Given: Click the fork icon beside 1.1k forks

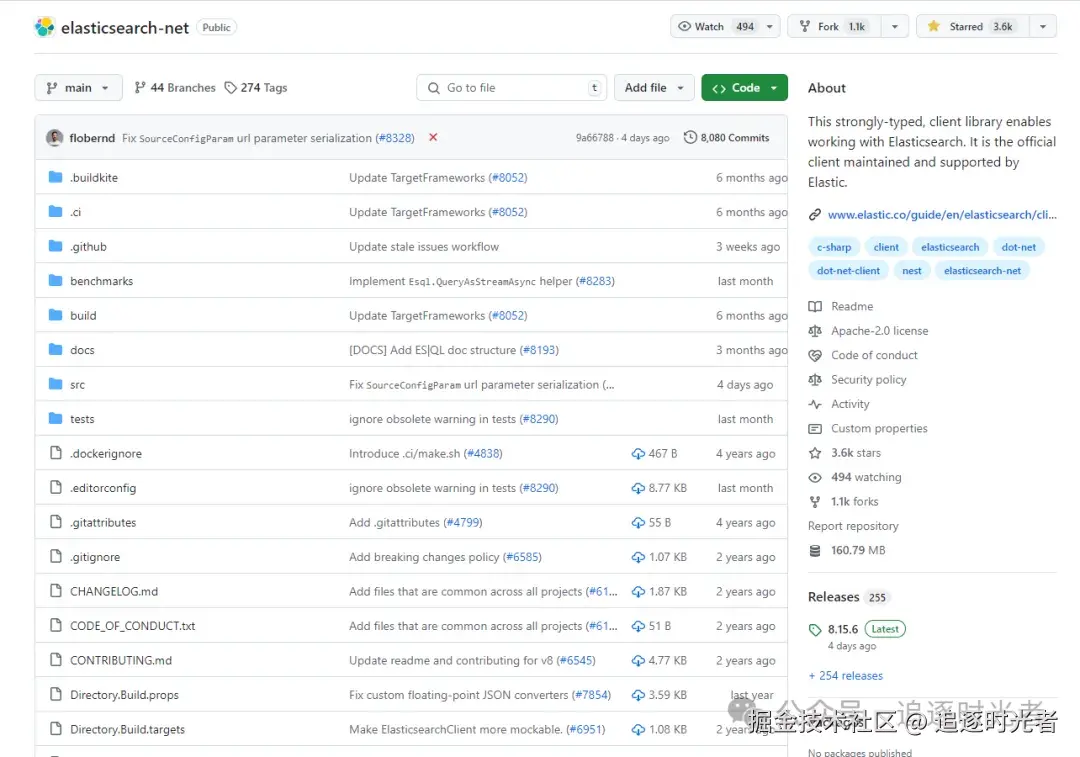Looking at the screenshot, I should (815, 501).
